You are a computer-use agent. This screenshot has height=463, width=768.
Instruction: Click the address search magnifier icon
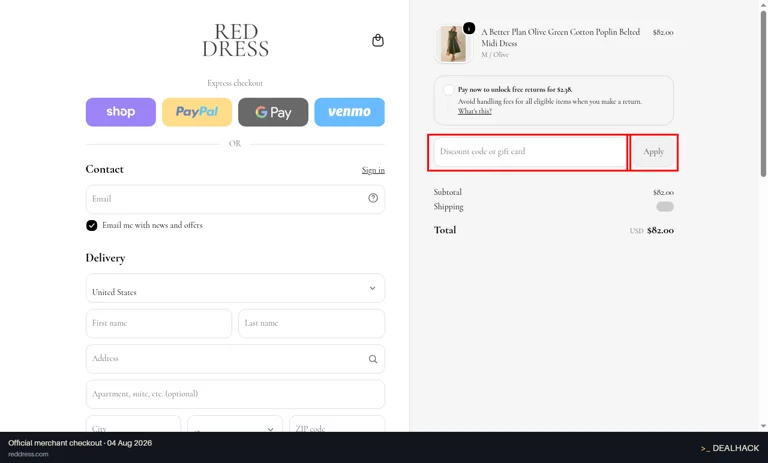tap(373, 359)
